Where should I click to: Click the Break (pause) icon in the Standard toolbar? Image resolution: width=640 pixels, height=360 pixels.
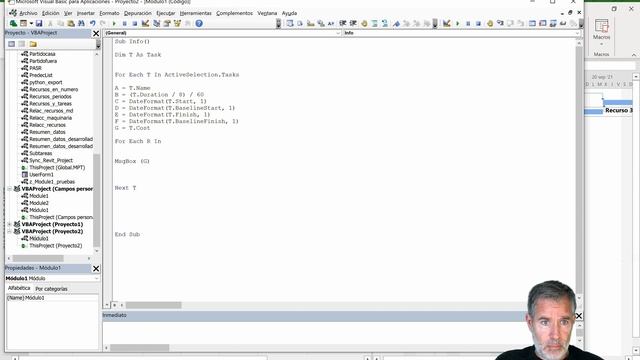124,23
